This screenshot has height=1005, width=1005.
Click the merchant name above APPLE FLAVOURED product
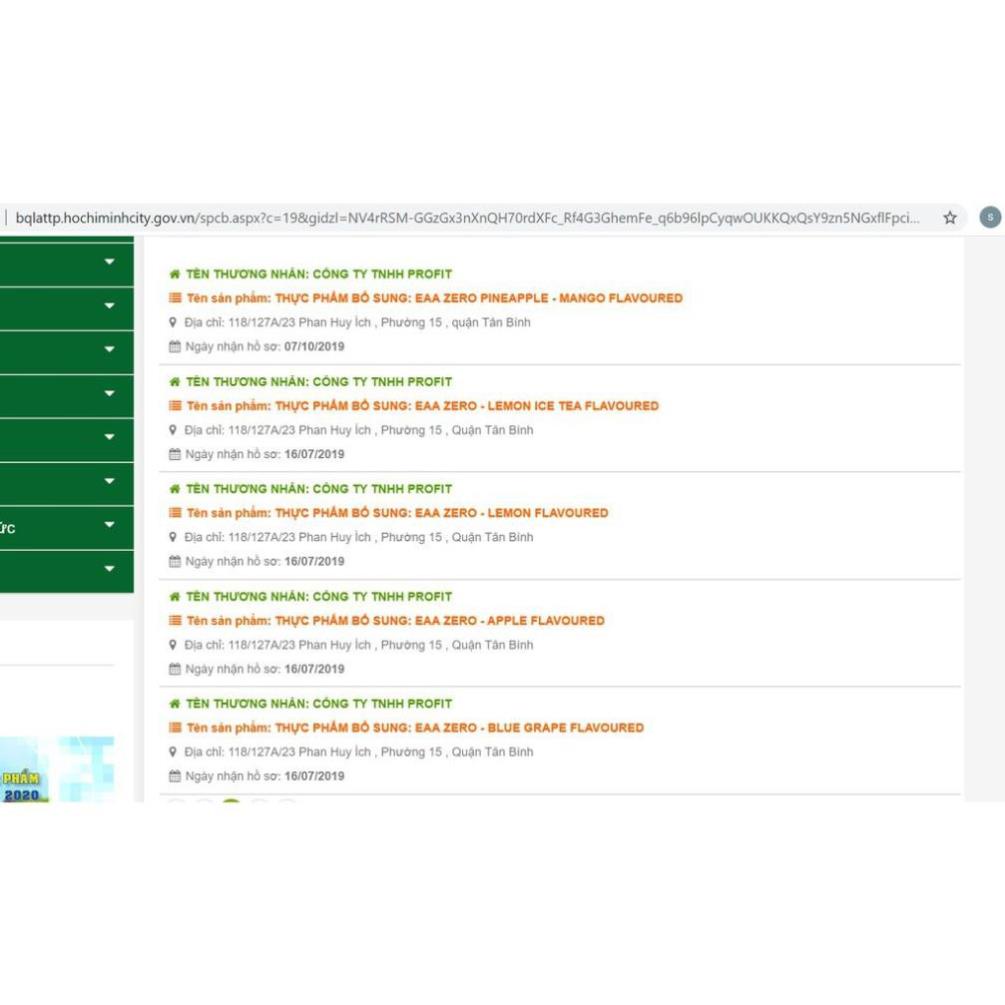[319, 597]
